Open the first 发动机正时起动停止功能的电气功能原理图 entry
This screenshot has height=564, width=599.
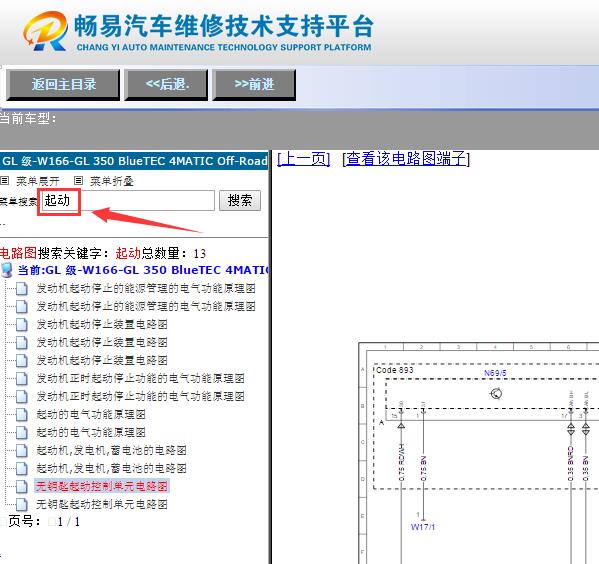click(141, 378)
